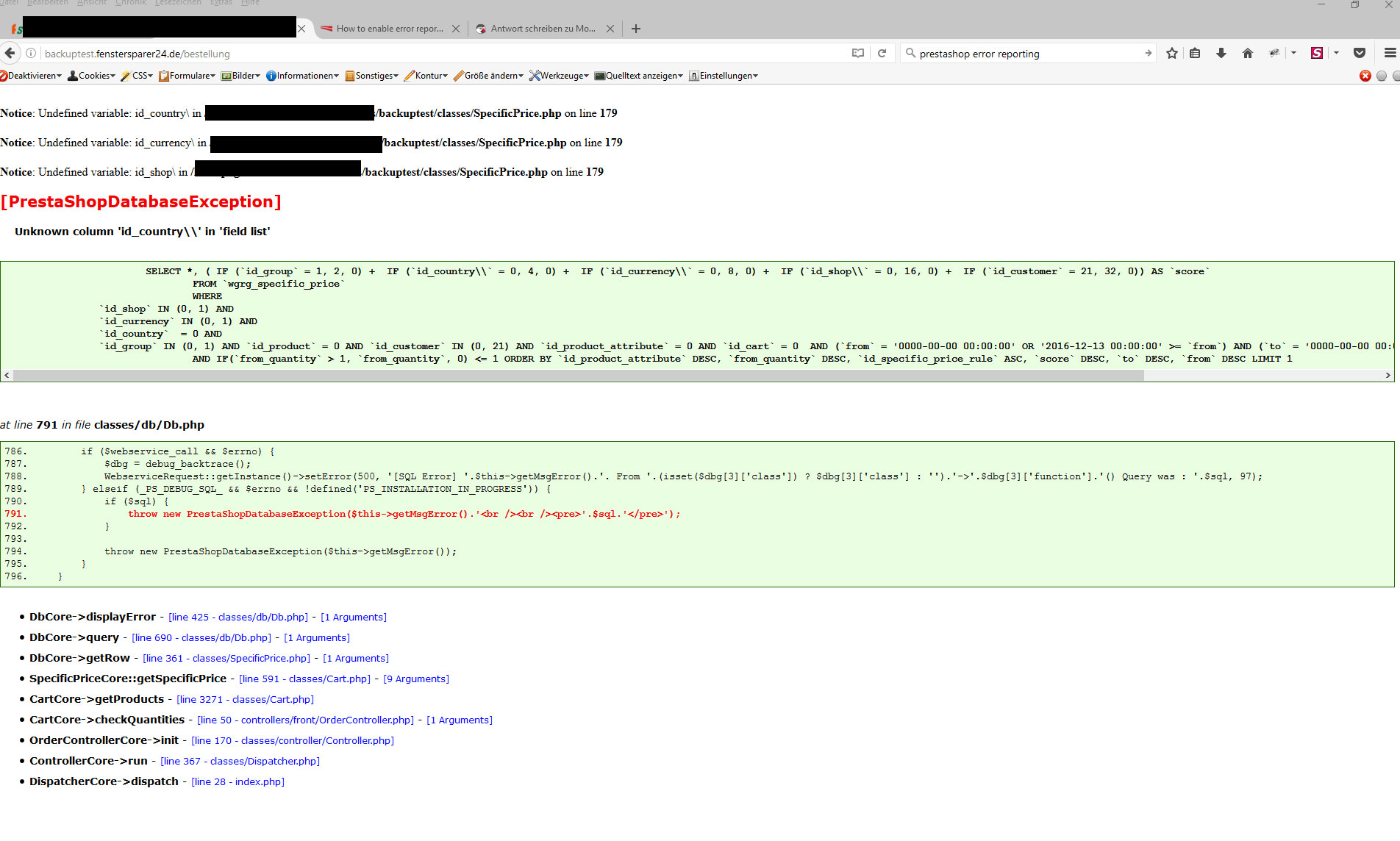Open '[line 28 - index.php]' link
The width and height of the screenshot is (1400, 841).
(238, 781)
